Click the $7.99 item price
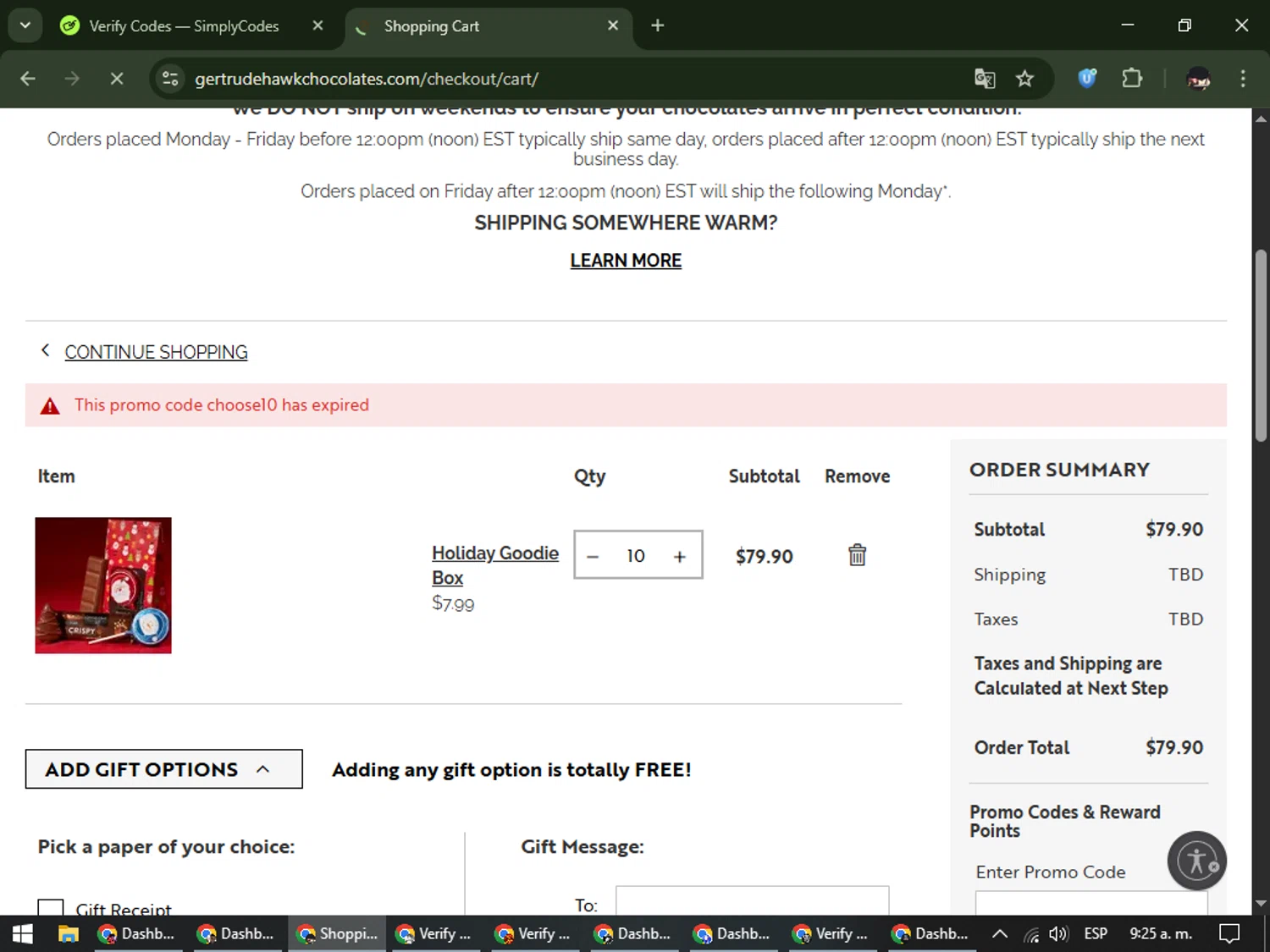1270x952 pixels. tap(453, 603)
